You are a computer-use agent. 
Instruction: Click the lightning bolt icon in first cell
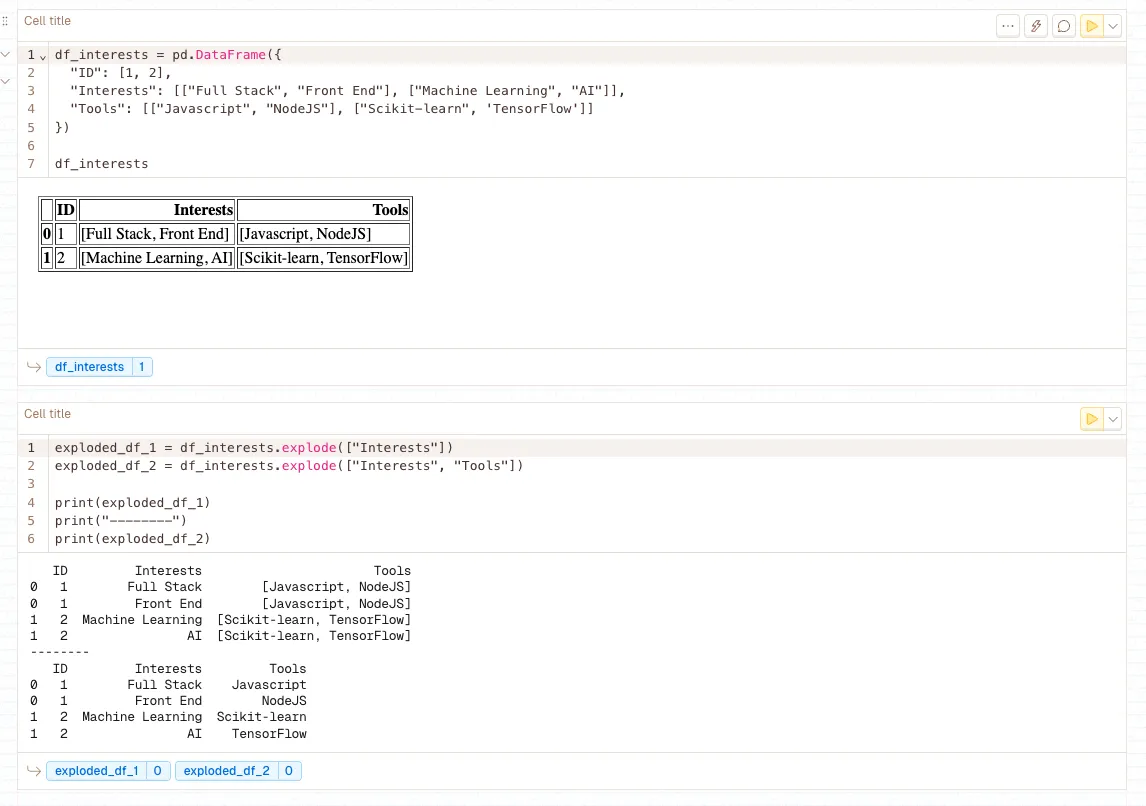(1036, 26)
